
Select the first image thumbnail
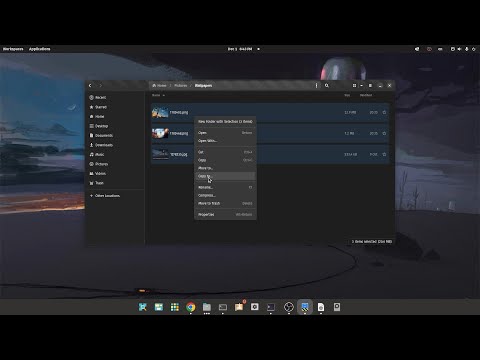160,112
